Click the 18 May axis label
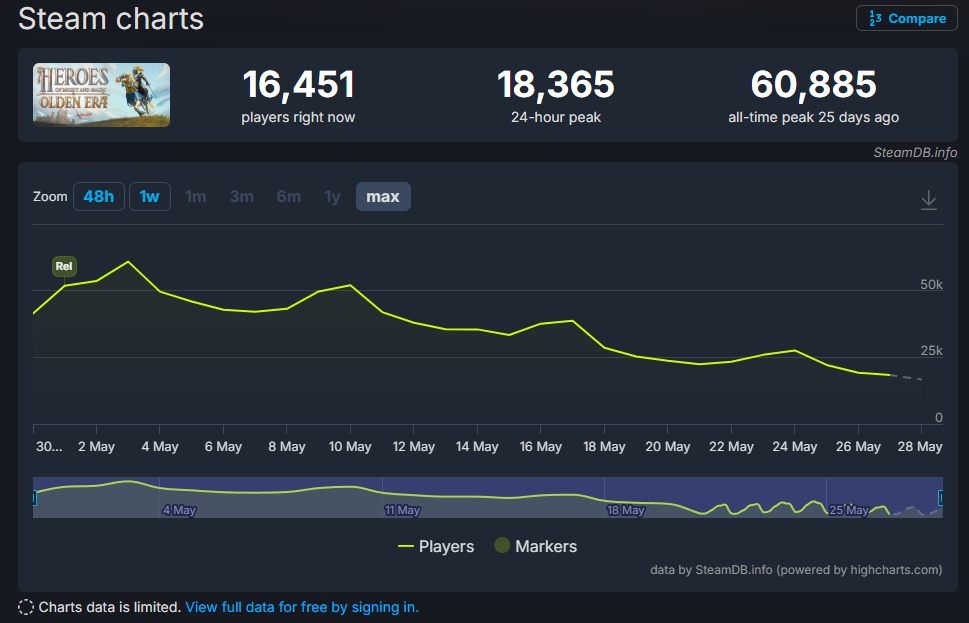 [x=604, y=446]
